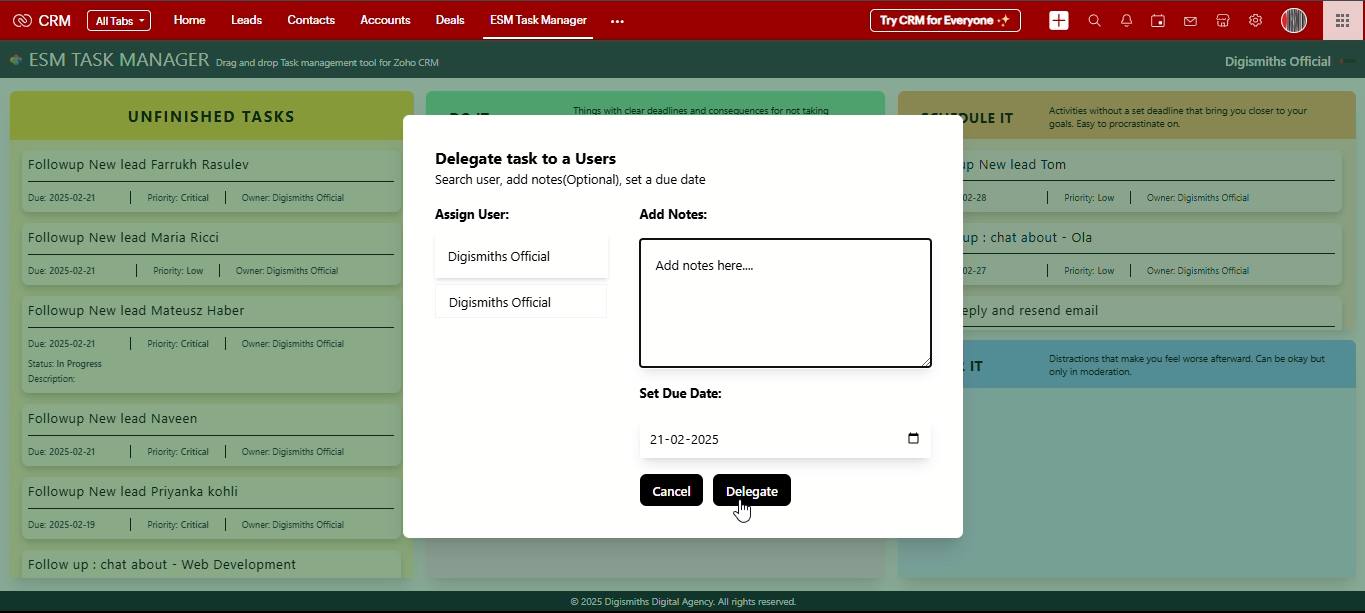Click the plus create-new icon
The height and width of the screenshot is (613, 1365).
[x=1059, y=20]
